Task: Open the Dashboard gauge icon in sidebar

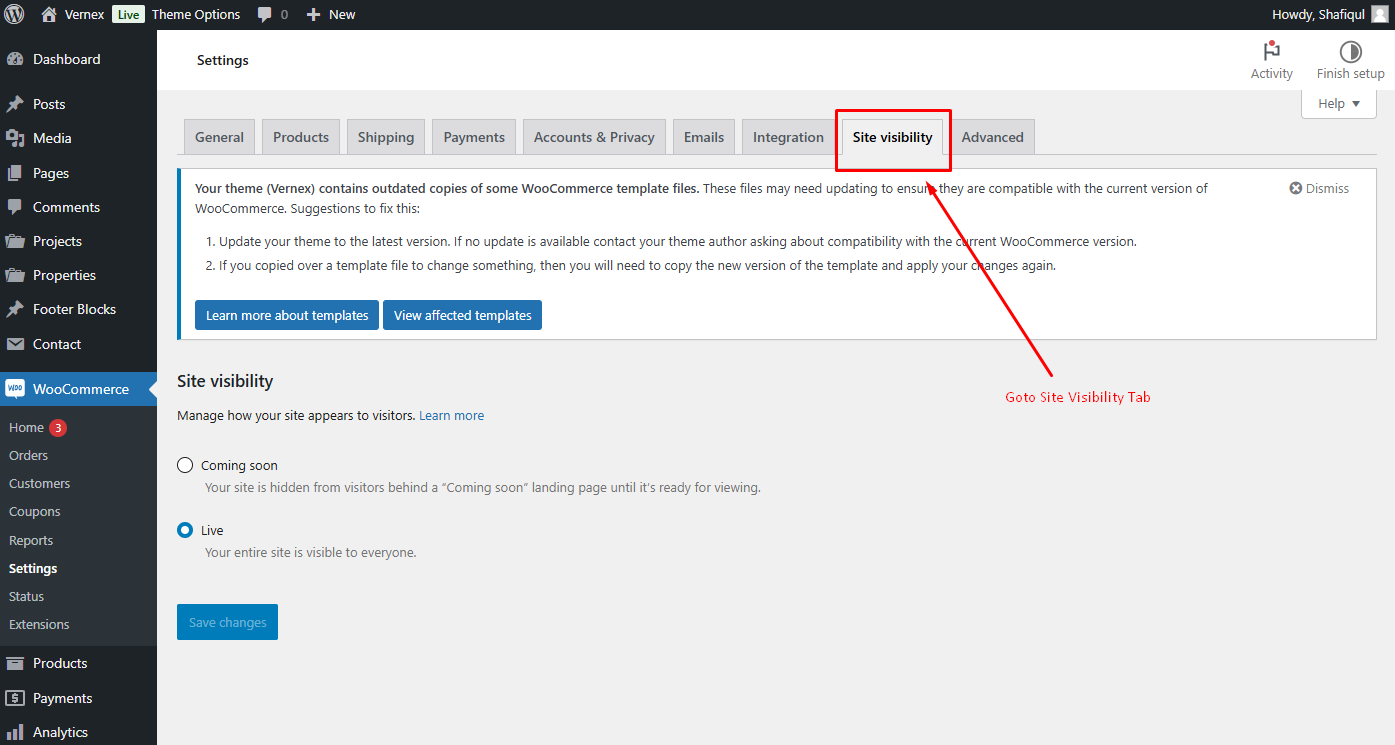Action: [x=15, y=59]
